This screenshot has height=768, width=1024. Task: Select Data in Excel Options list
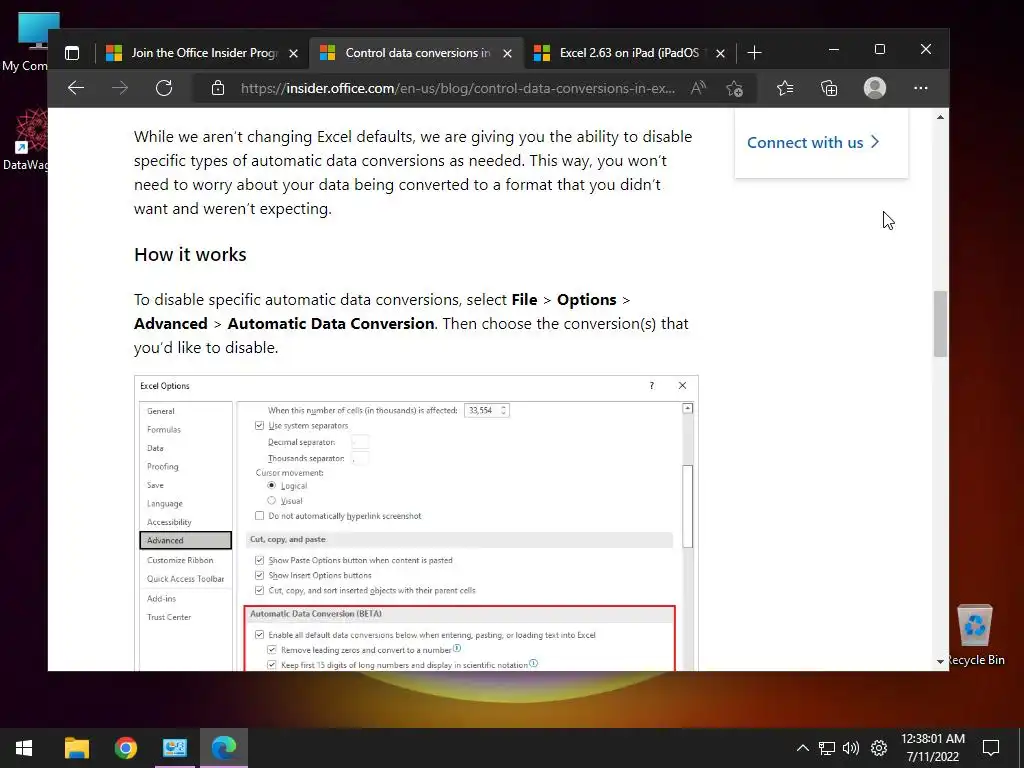coord(155,448)
